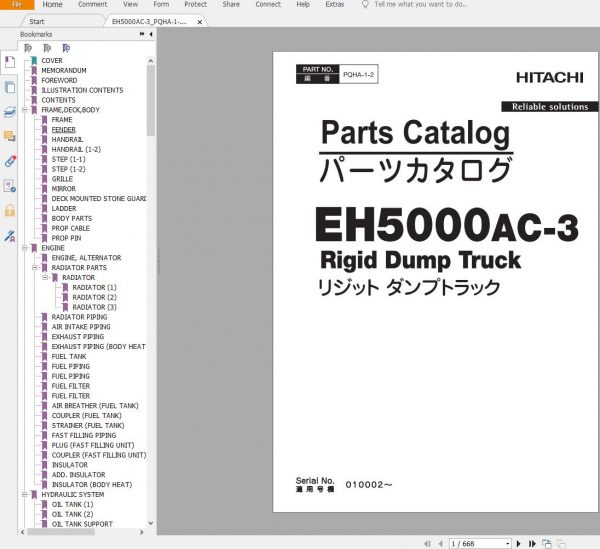Select the INSULATOR (BODY HEAT) bookmark

92,485
